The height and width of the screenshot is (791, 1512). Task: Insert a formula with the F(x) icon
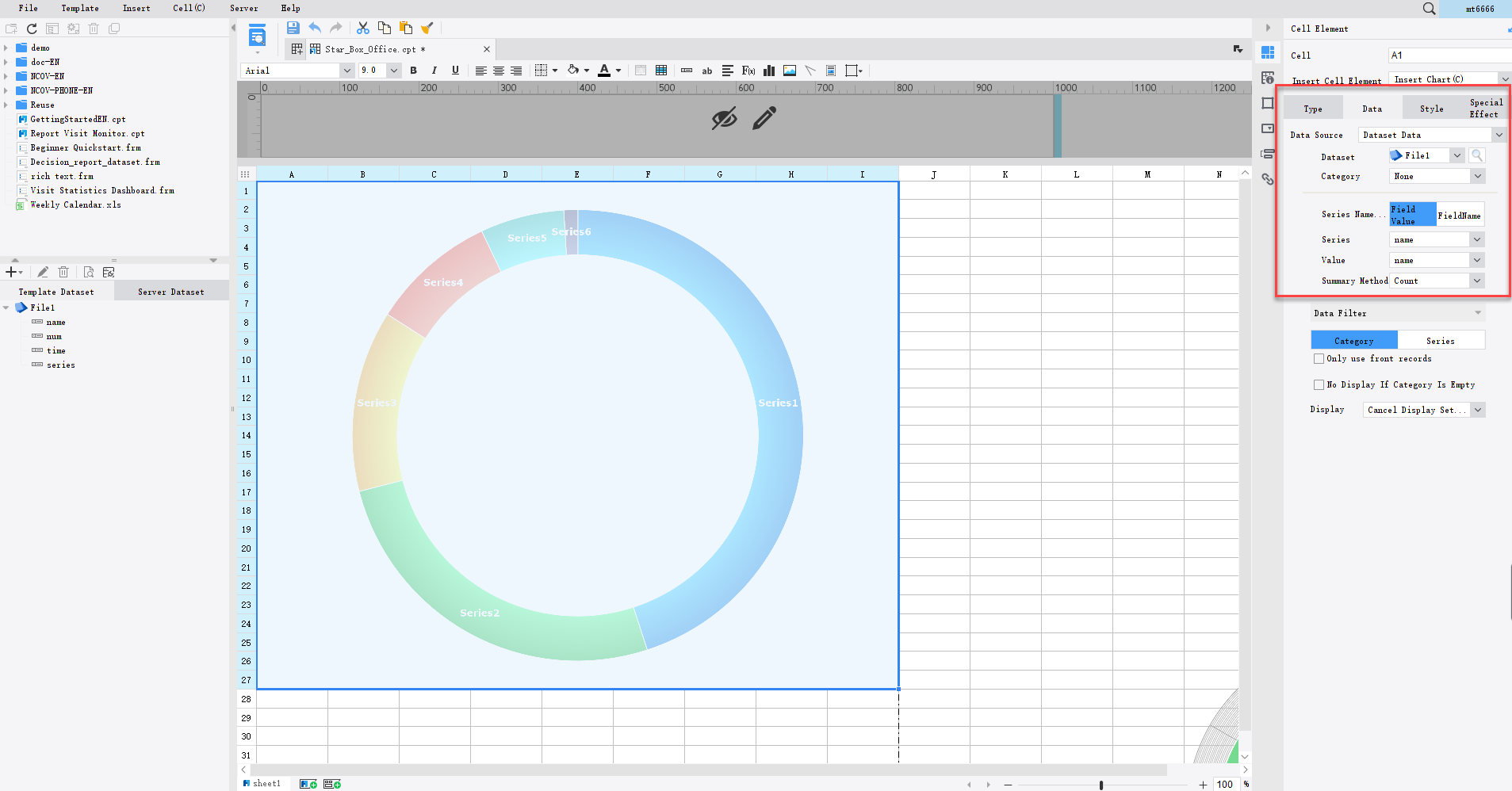point(748,71)
